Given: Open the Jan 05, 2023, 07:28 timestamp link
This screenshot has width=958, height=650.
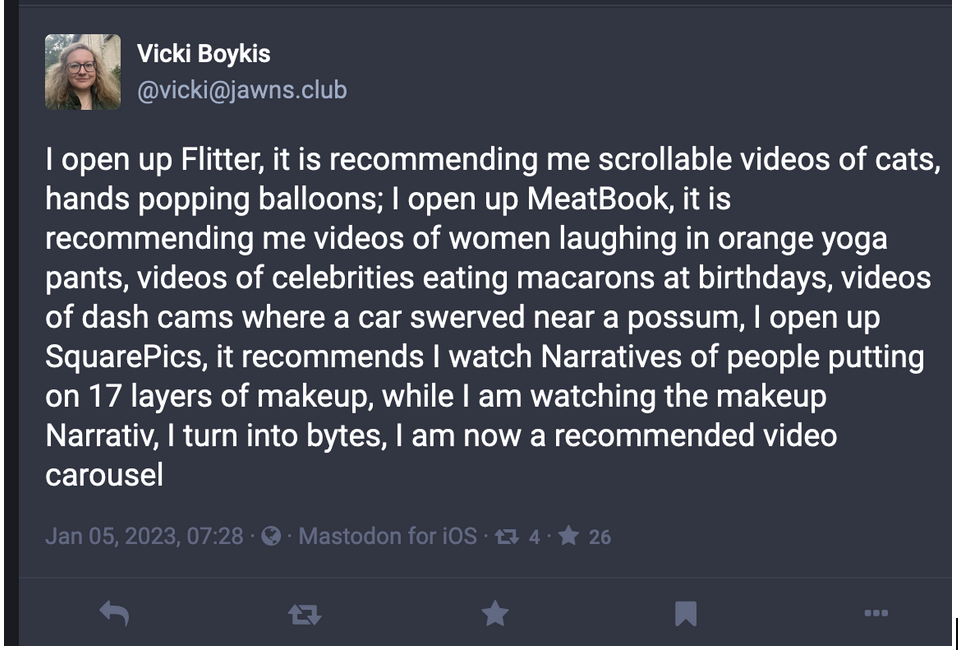Looking at the screenshot, I should pos(144,536).
